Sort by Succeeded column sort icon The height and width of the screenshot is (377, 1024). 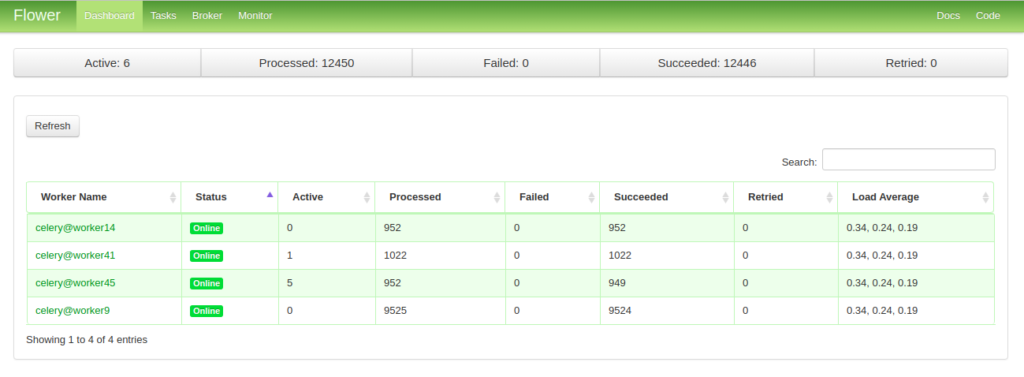(726, 197)
